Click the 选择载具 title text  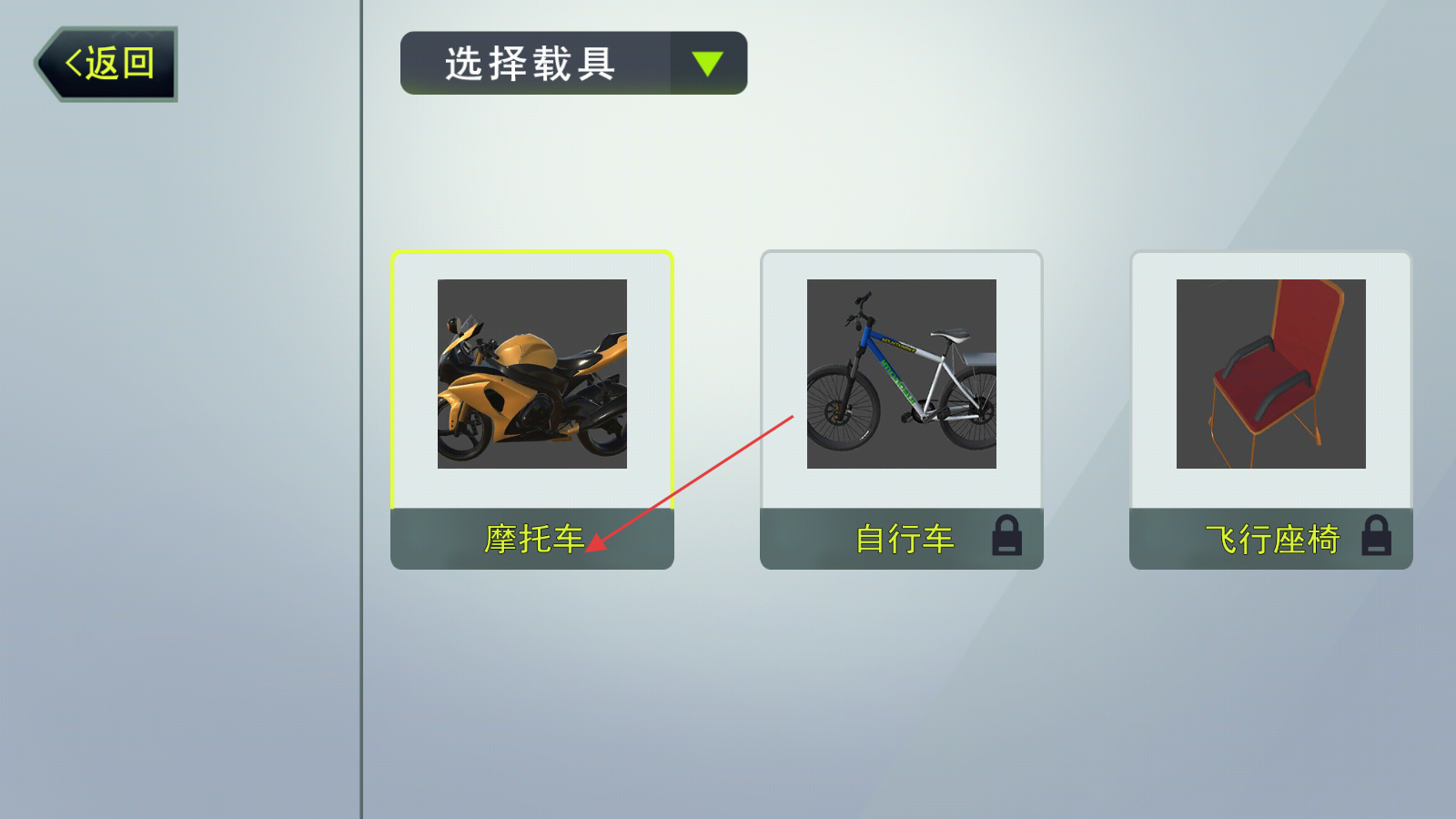click(x=531, y=64)
